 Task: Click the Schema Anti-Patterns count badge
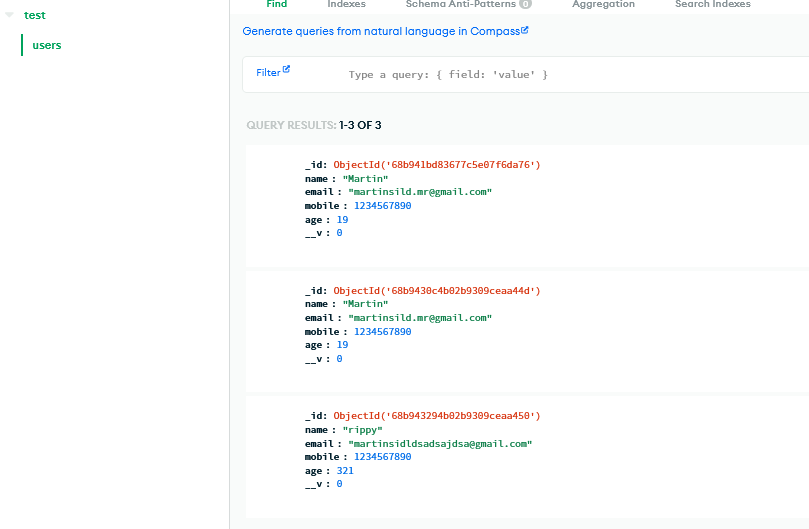pyautogui.click(x=525, y=4)
